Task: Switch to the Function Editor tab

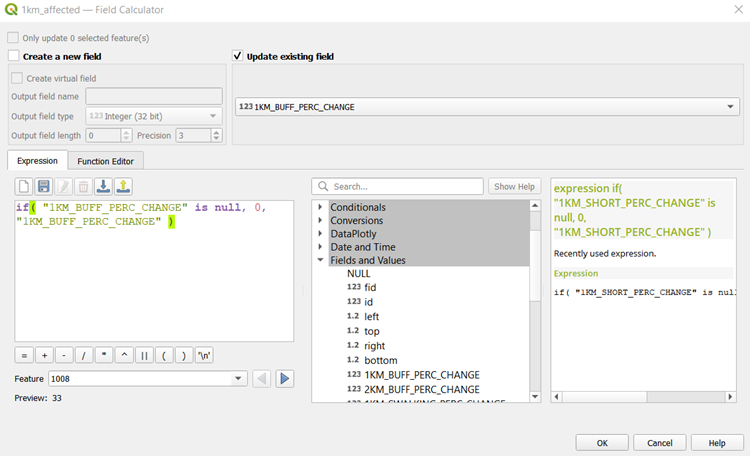Action: [x=107, y=161]
